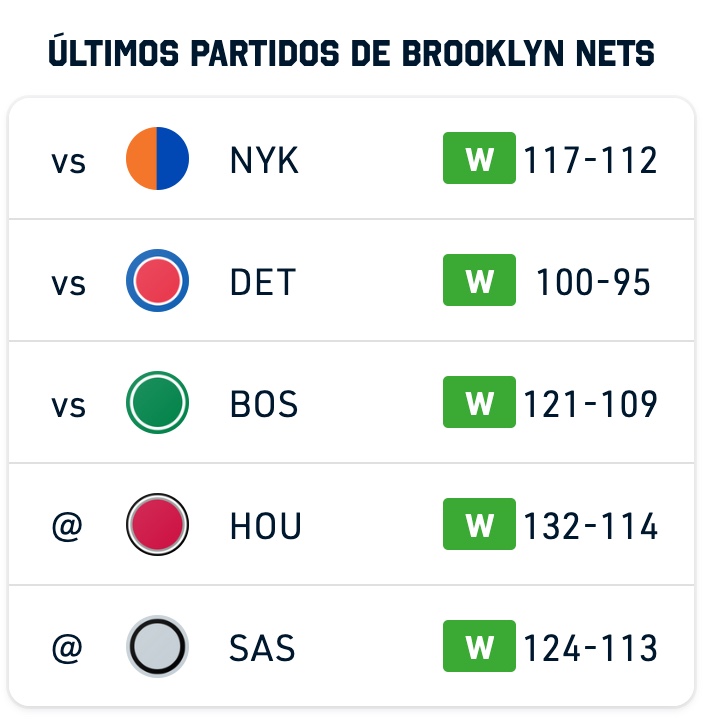706x720 pixels.
Task: Click the green BOS team icon
Action: tap(157, 402)
